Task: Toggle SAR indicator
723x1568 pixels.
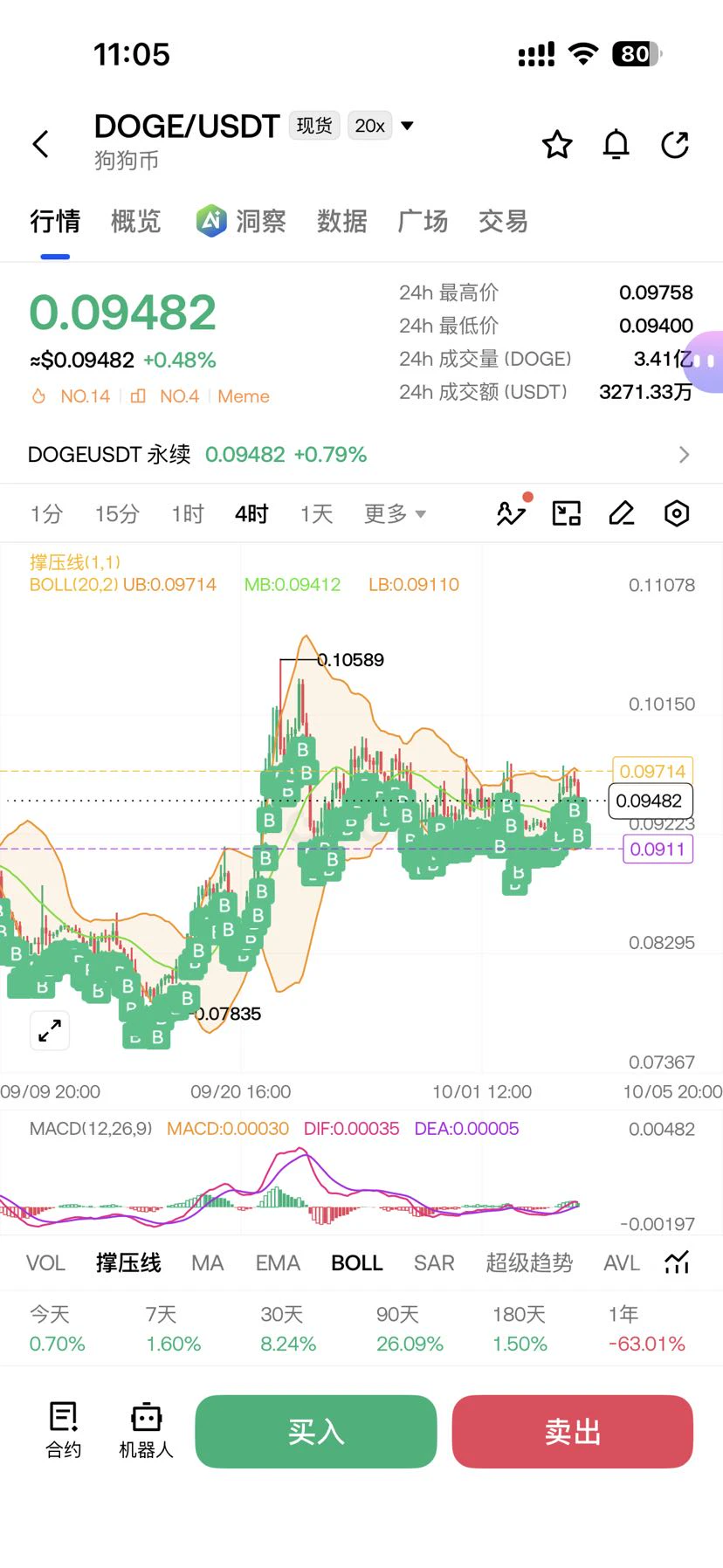Action: point(434,1262)
